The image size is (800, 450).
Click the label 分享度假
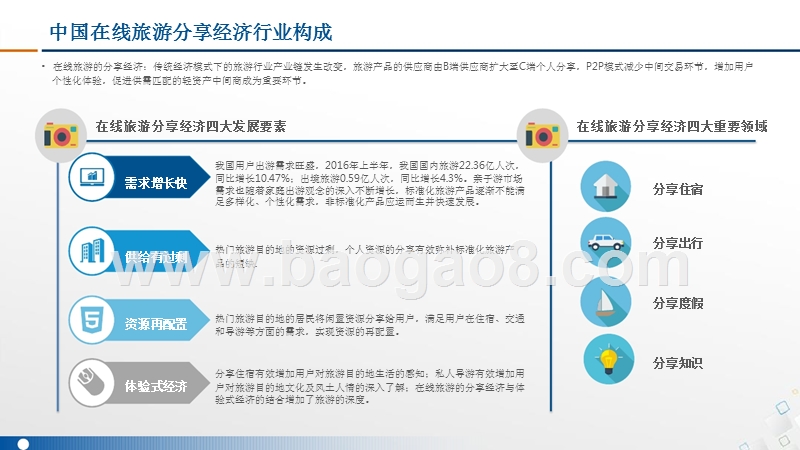tap(678, 304)
